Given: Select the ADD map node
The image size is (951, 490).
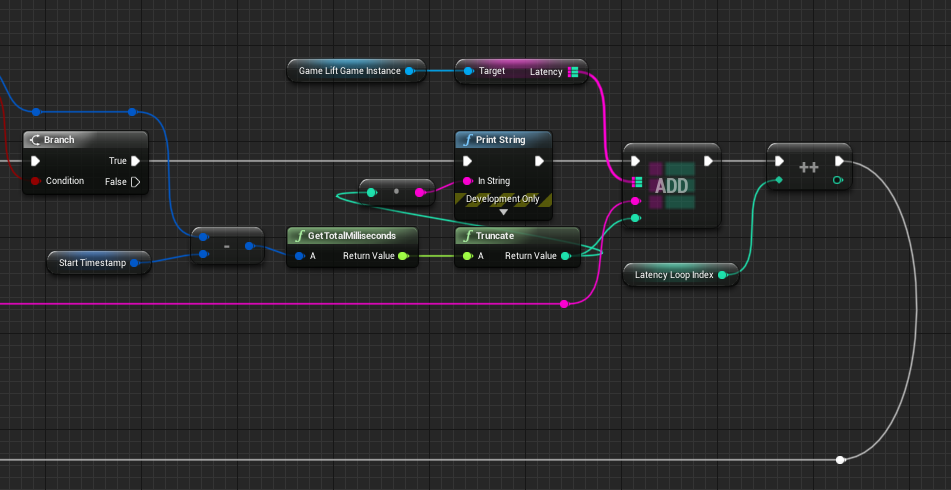Looking at the screenshot, I should pyautogui.click(x=672, y=186).
